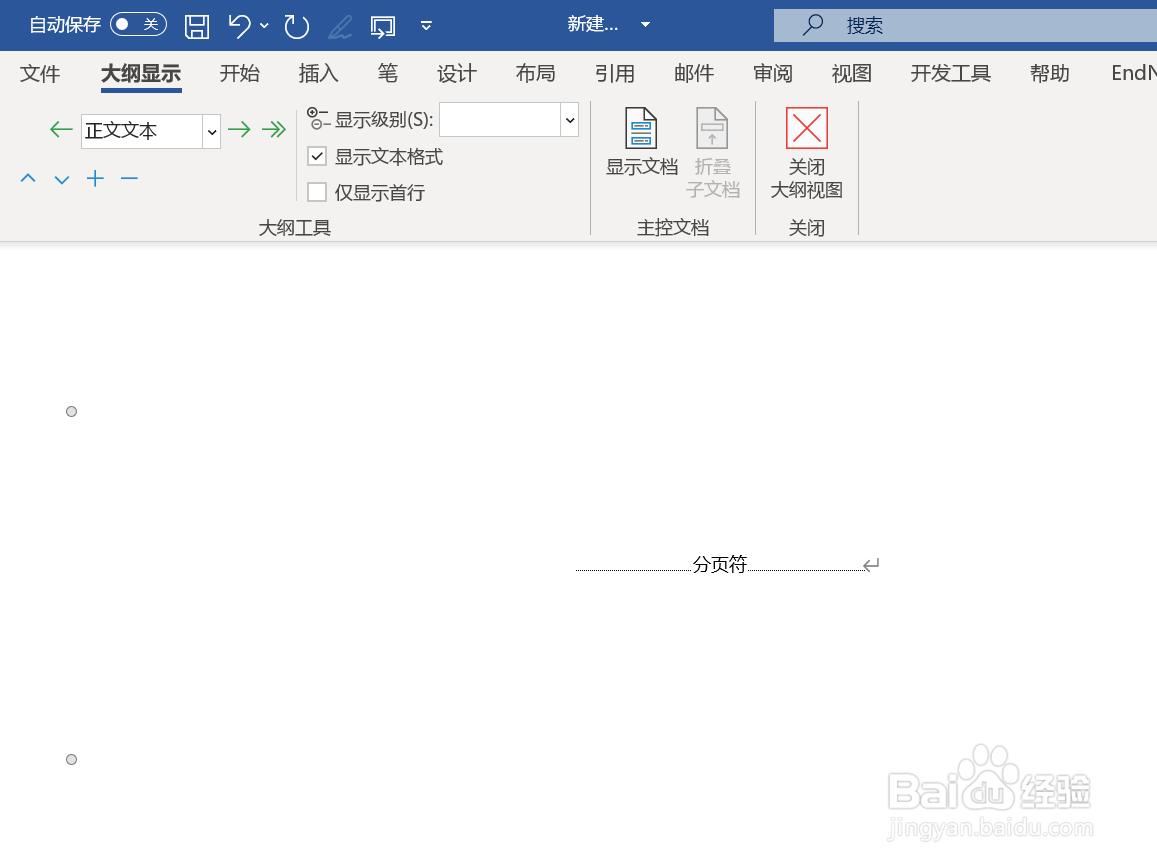Promote selection with the green left arrow

60,129
